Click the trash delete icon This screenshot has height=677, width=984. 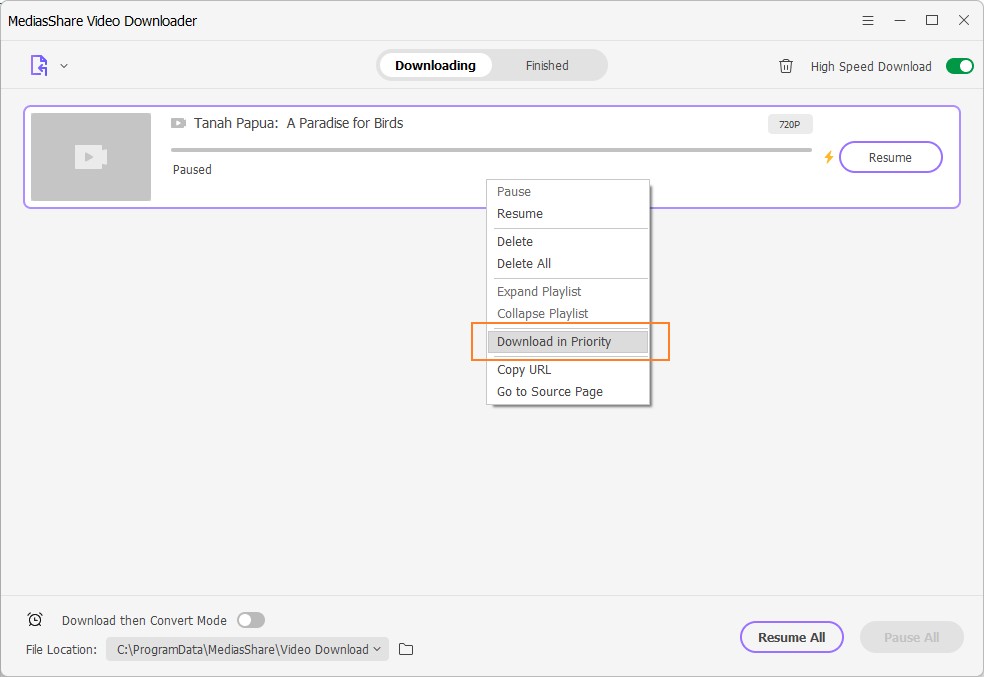[x=786, y=66]
